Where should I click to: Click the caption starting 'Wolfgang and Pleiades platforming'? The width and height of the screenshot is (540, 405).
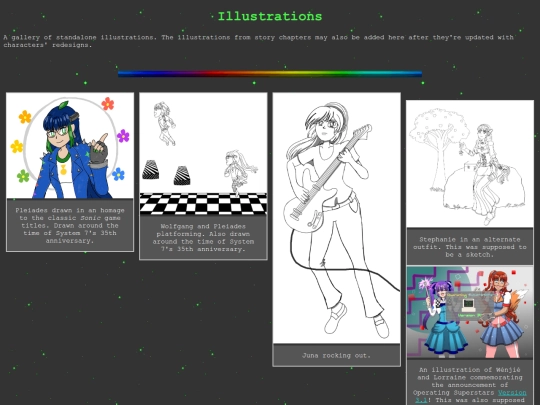[x=203, y=238]
